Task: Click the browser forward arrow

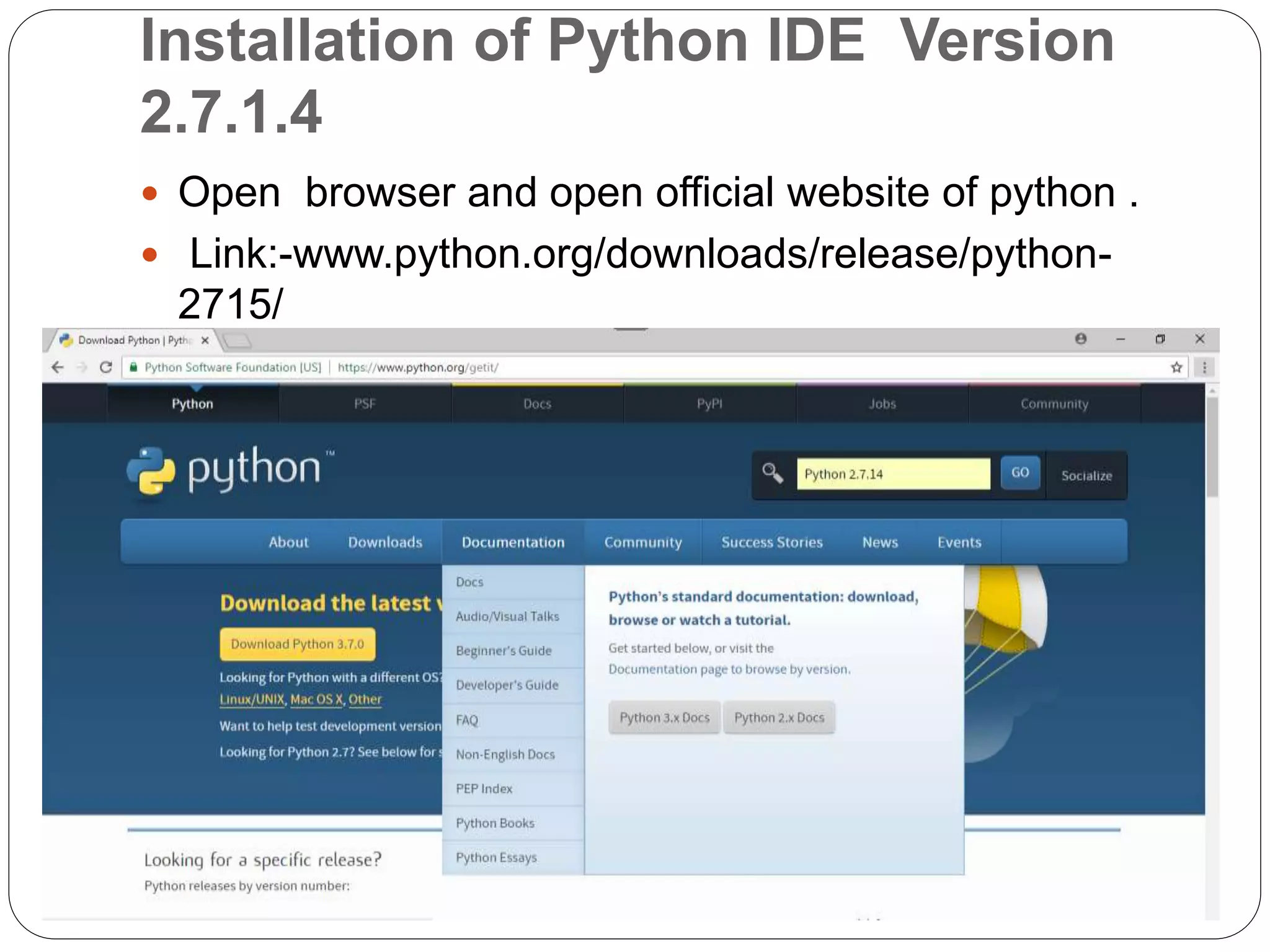Action: tap(82, 368)
